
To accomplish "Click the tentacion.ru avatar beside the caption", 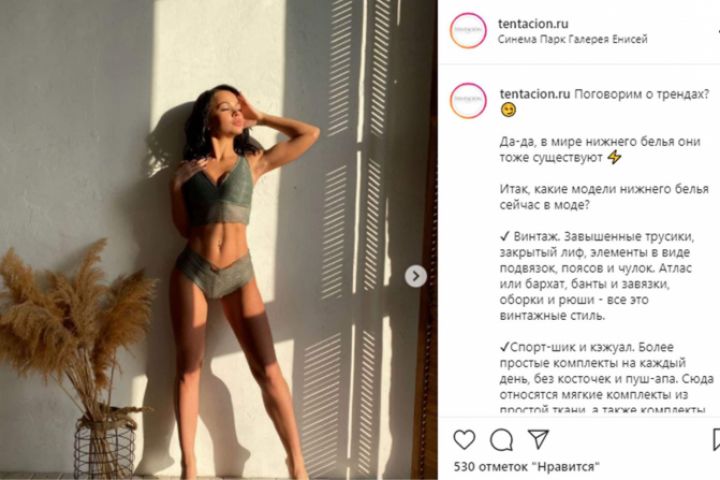I will (x=468, y=101).
